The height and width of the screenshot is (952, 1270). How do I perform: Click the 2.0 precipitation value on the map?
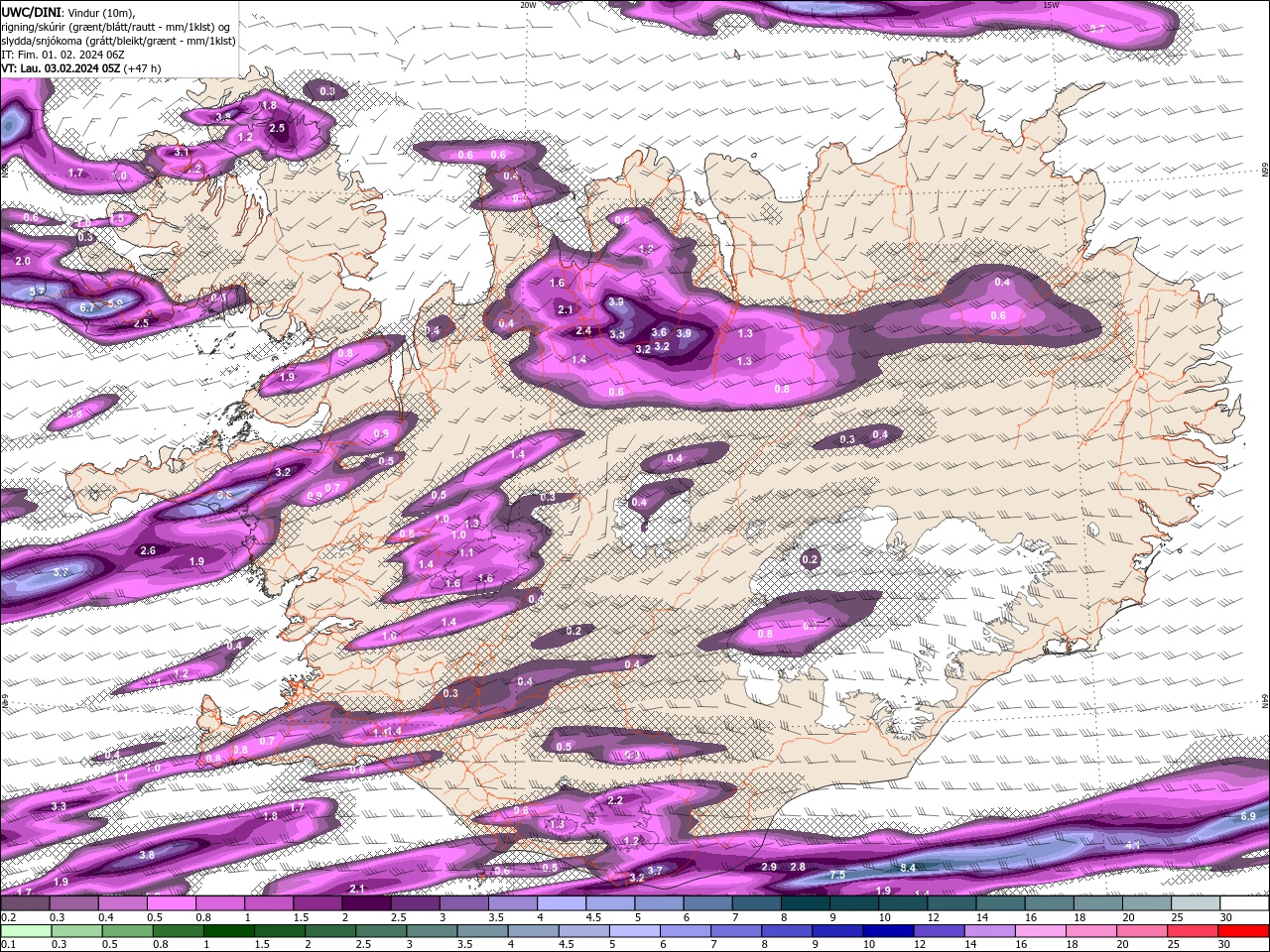(x=23, y=261)
